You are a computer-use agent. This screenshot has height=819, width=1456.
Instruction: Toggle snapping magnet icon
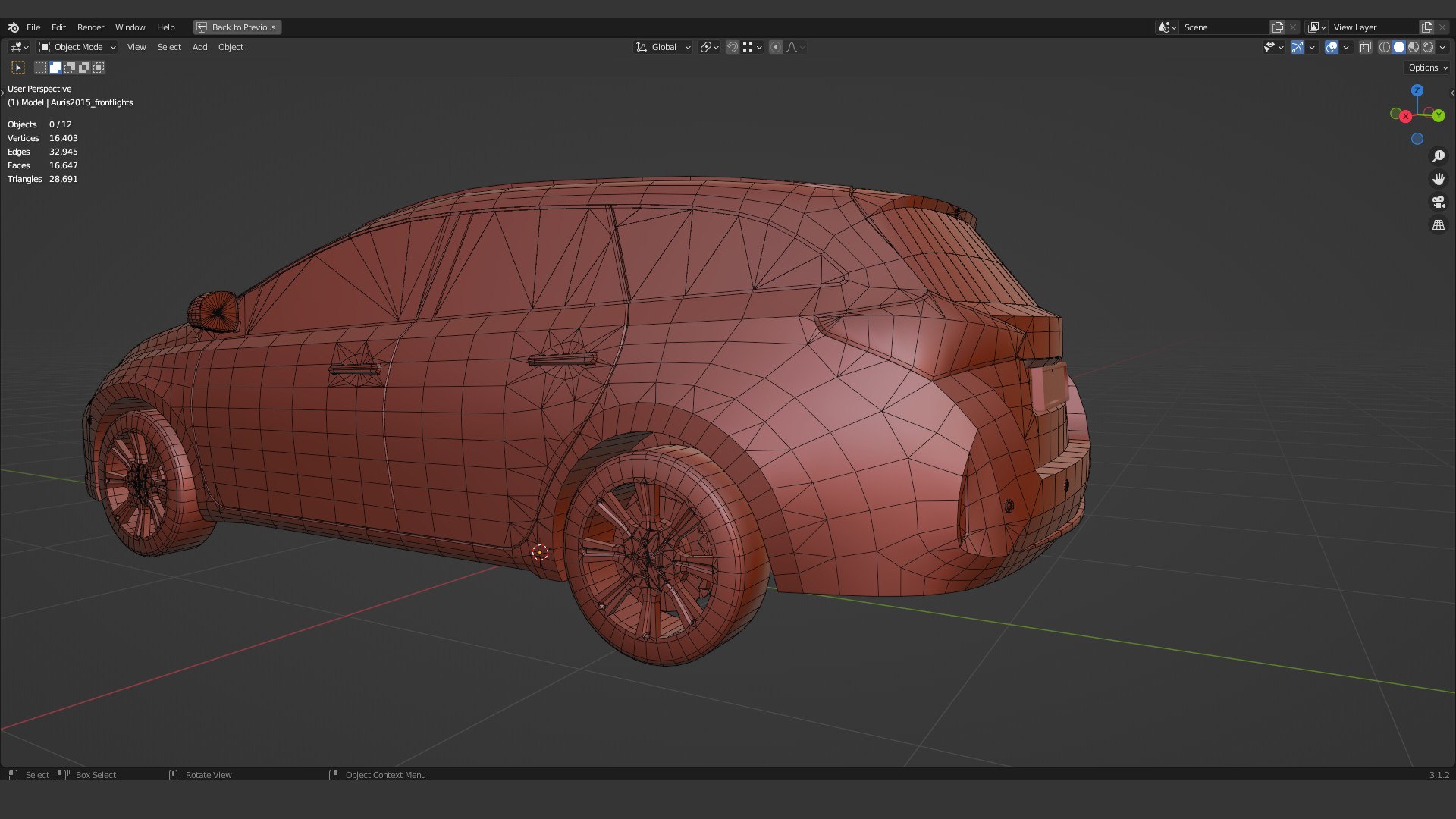(733, 47)
